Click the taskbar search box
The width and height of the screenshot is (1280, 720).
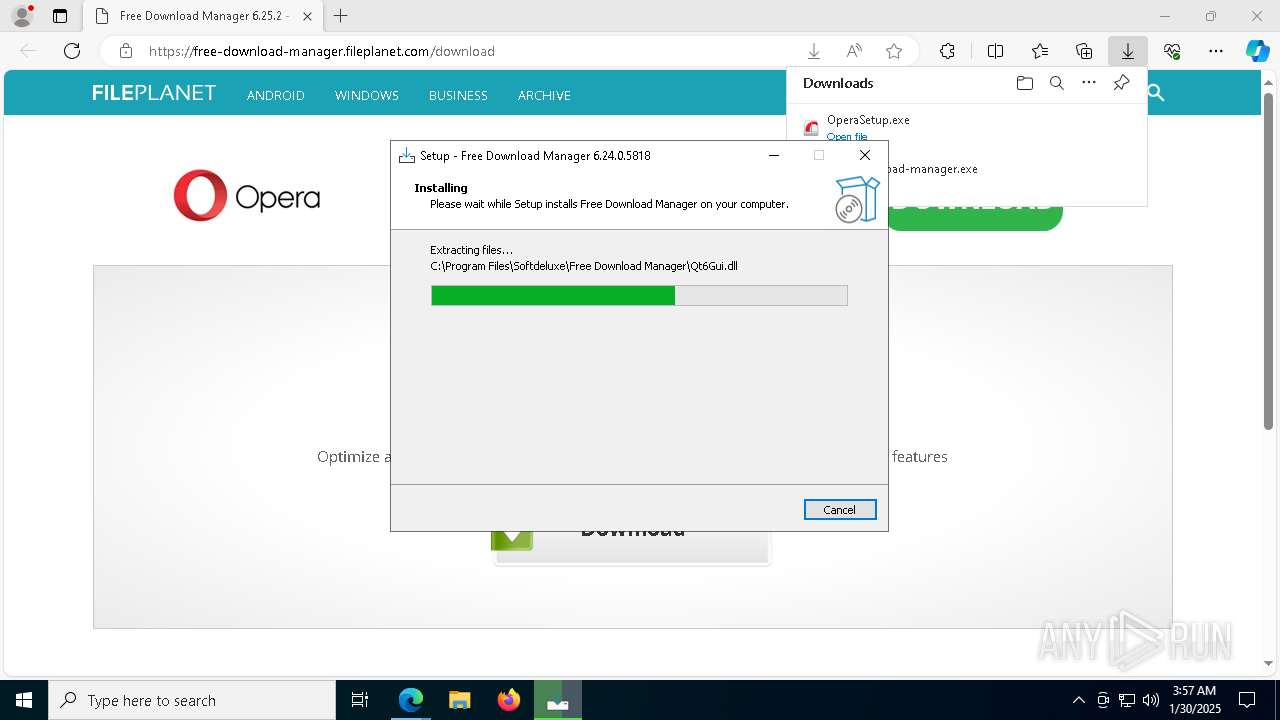coord(192,700)
